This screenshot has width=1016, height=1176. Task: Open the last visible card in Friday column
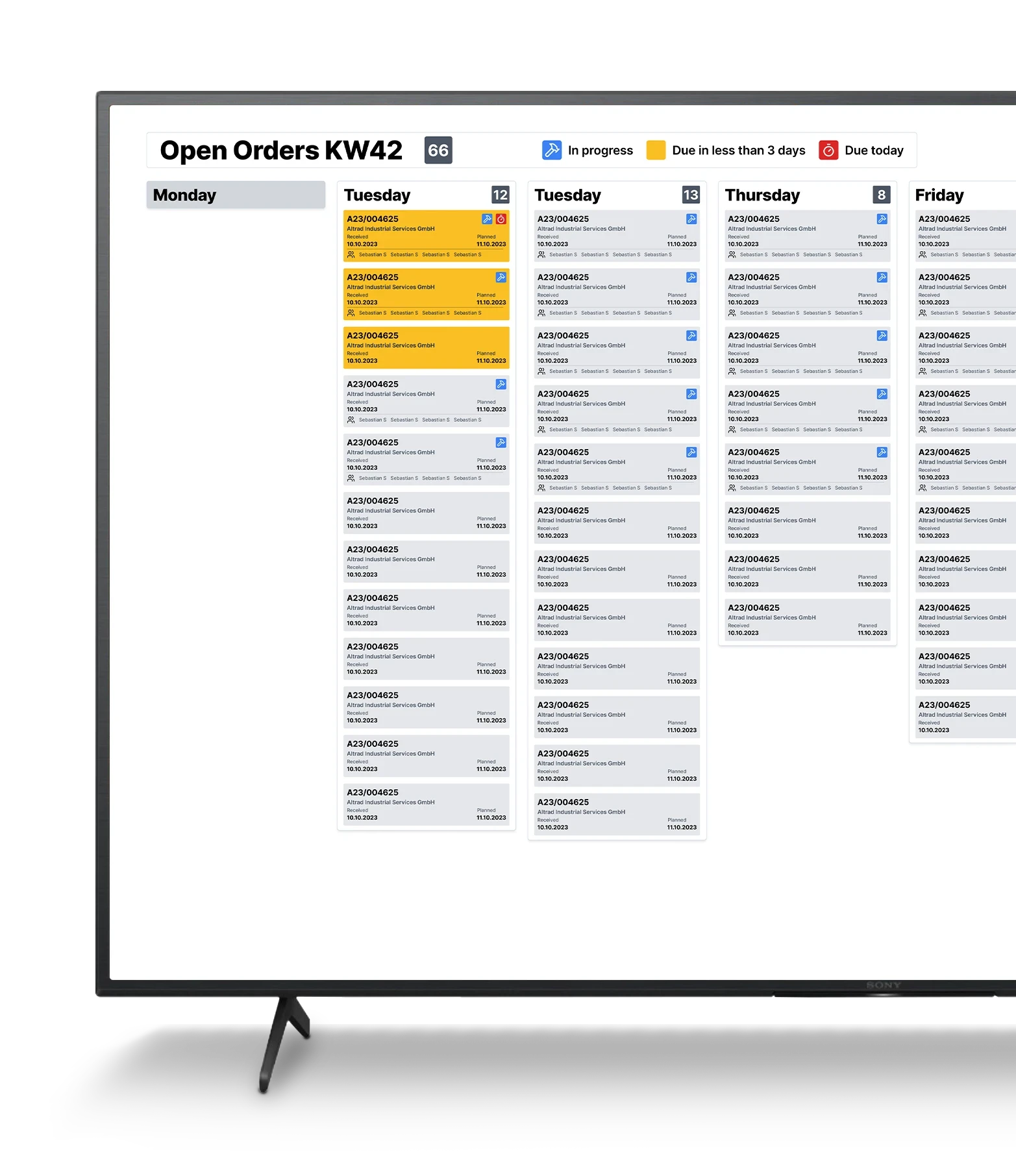(x=965, y=717)
